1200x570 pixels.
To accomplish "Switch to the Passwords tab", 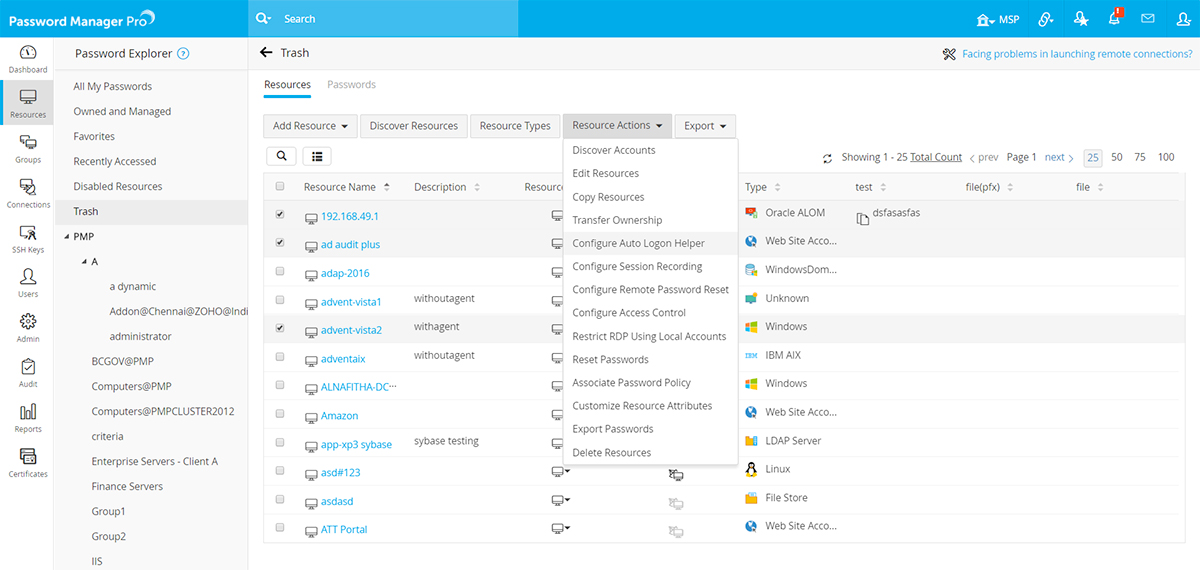I will pyautogui.click(x=351, y=85).
